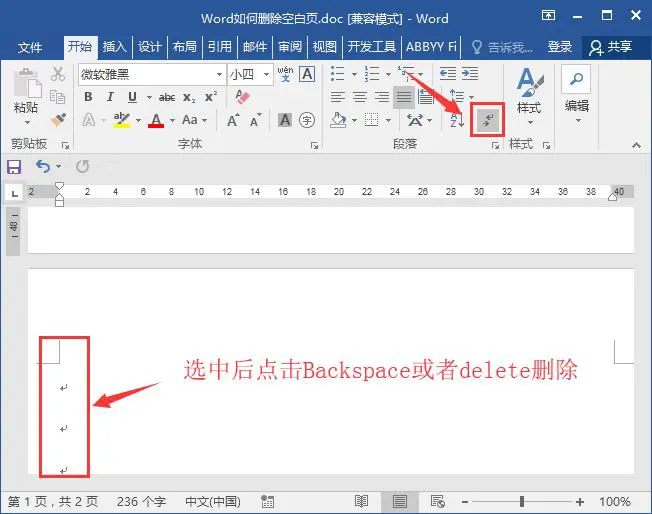This screenshot has height=514, width=652.
Task: Open the font name dropdown 微软雅黑
Action: coord(220,74)
